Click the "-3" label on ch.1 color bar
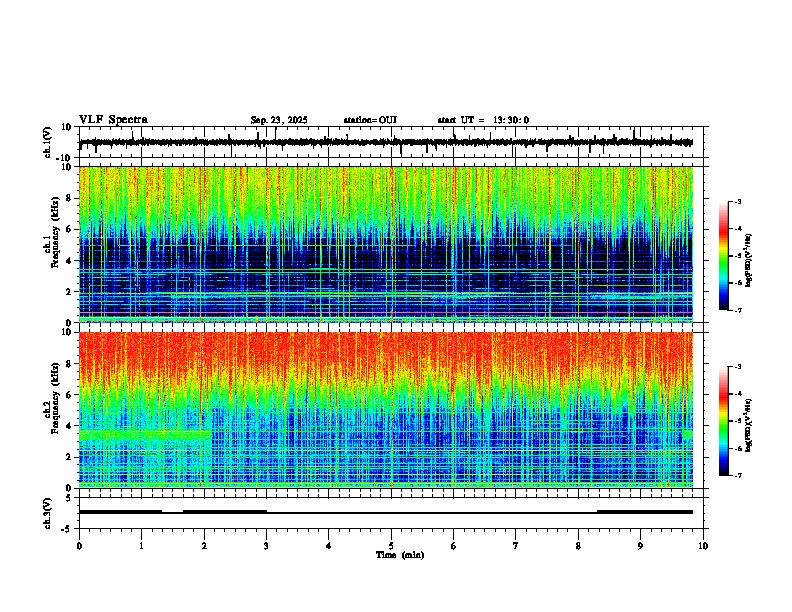This screenshot has height=612, width=792. point(737,201)
